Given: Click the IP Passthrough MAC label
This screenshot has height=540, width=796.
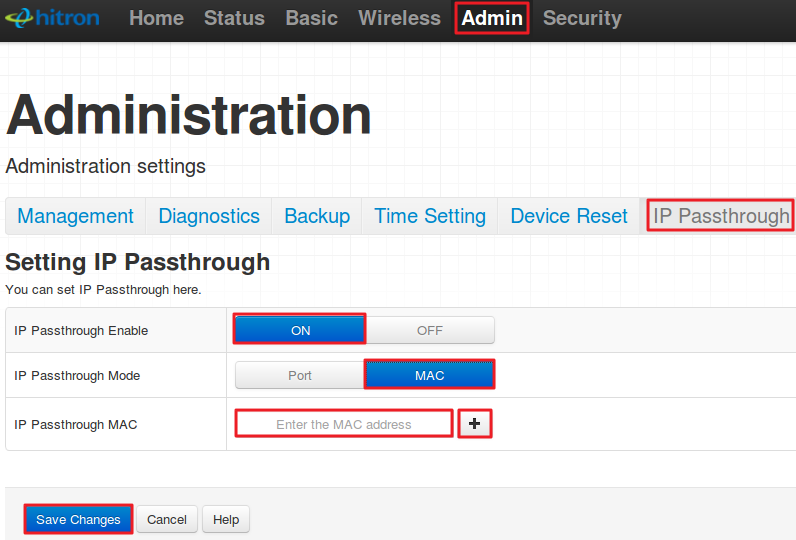Looking at the screenshot, I should click(x=76, y=425).
